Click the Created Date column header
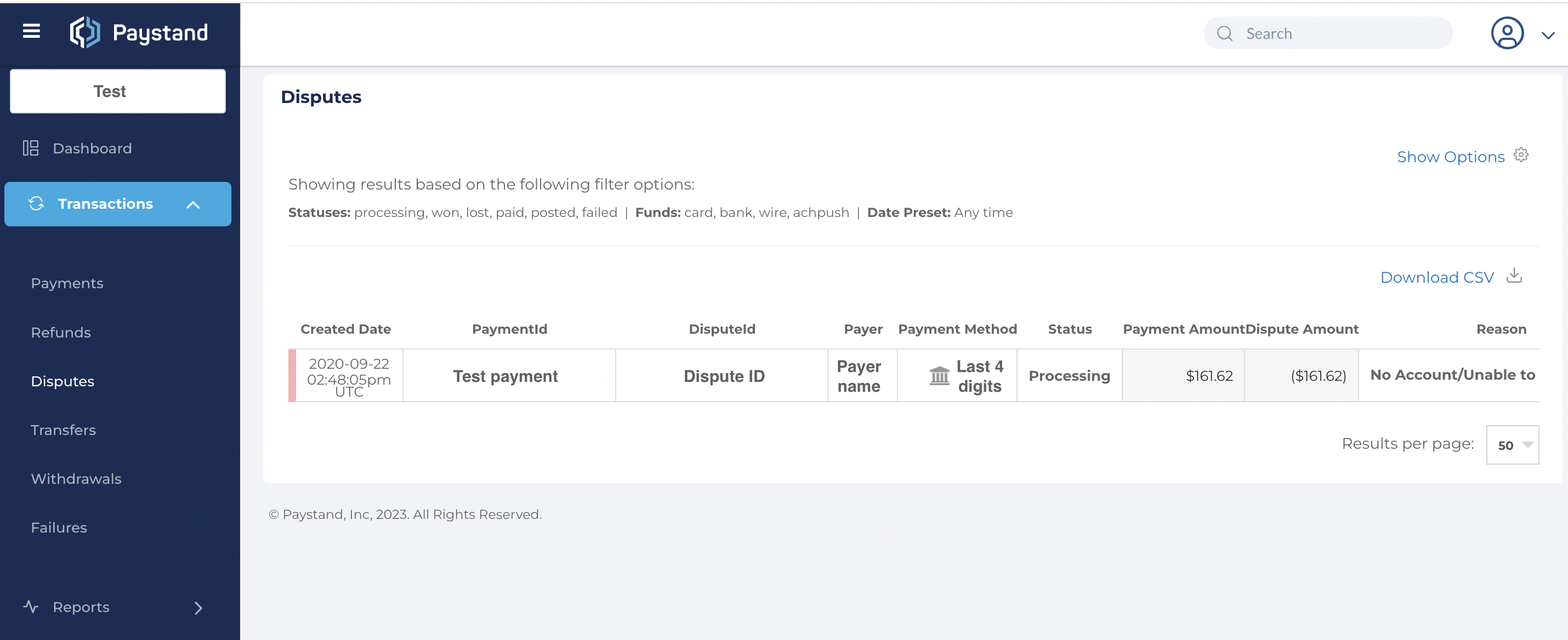The image size is (1568, 640). click(x=346, y=329)
